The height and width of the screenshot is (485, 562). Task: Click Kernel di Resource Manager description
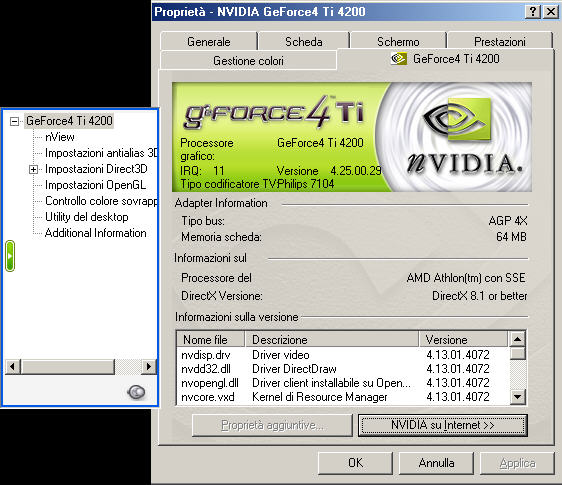coord(320,397)
